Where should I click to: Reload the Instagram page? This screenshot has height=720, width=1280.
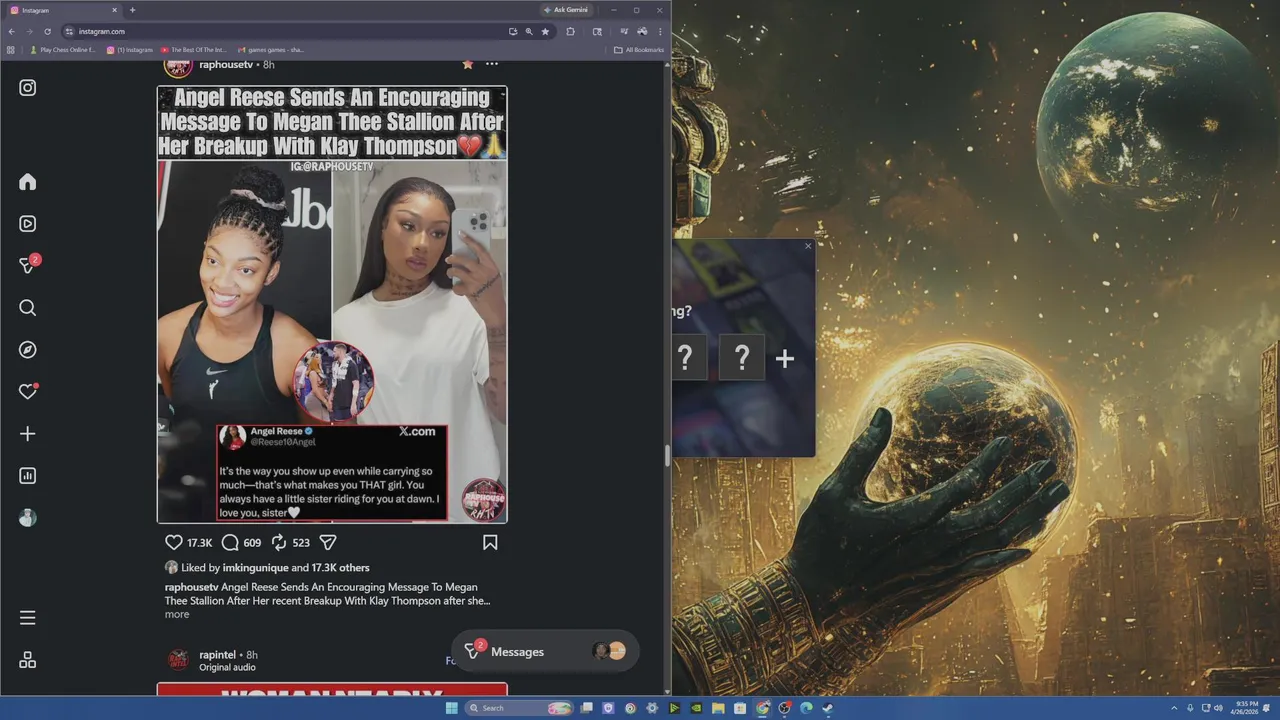click(46, 31)
